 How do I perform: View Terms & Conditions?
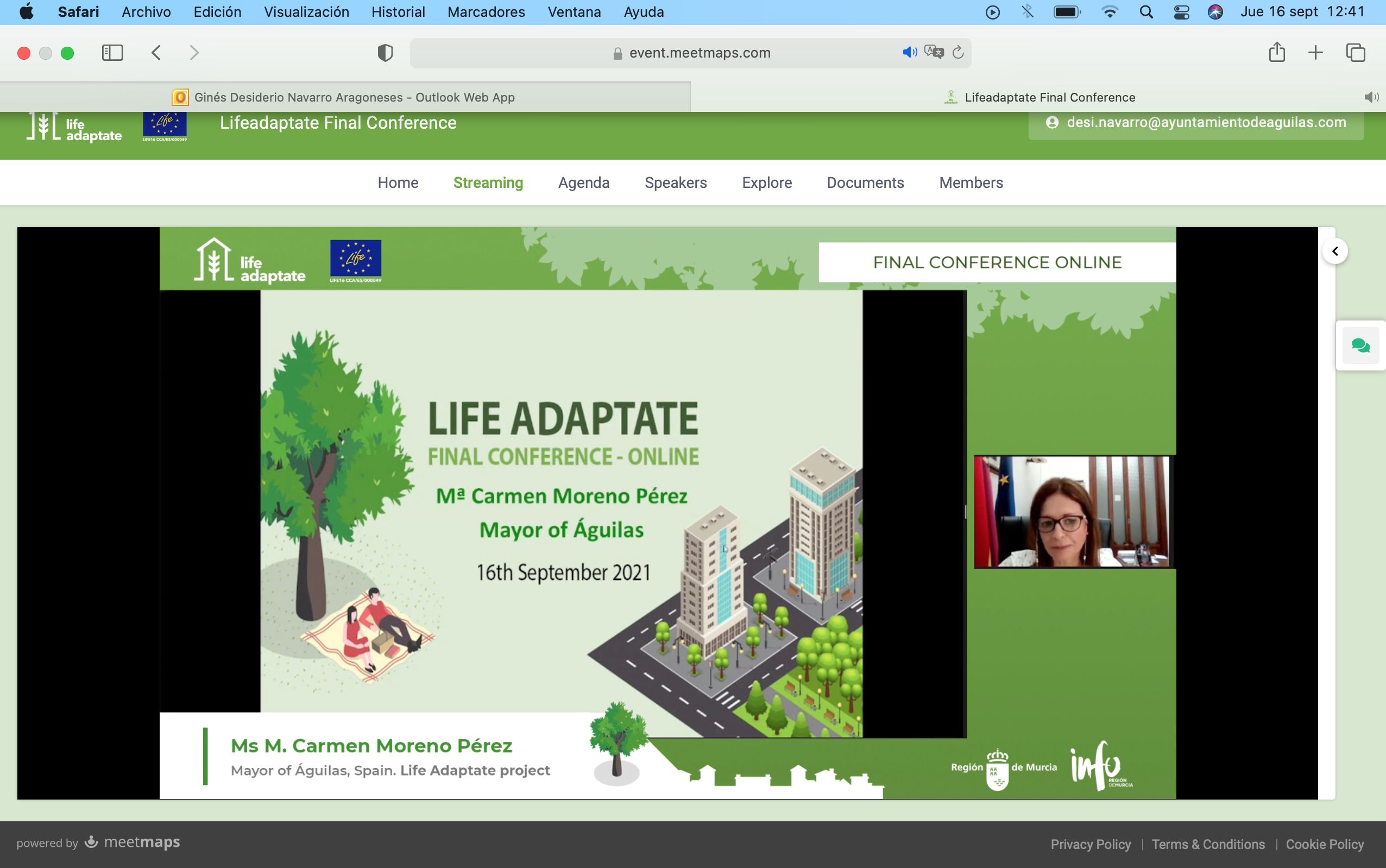[x=1208, y=844]
